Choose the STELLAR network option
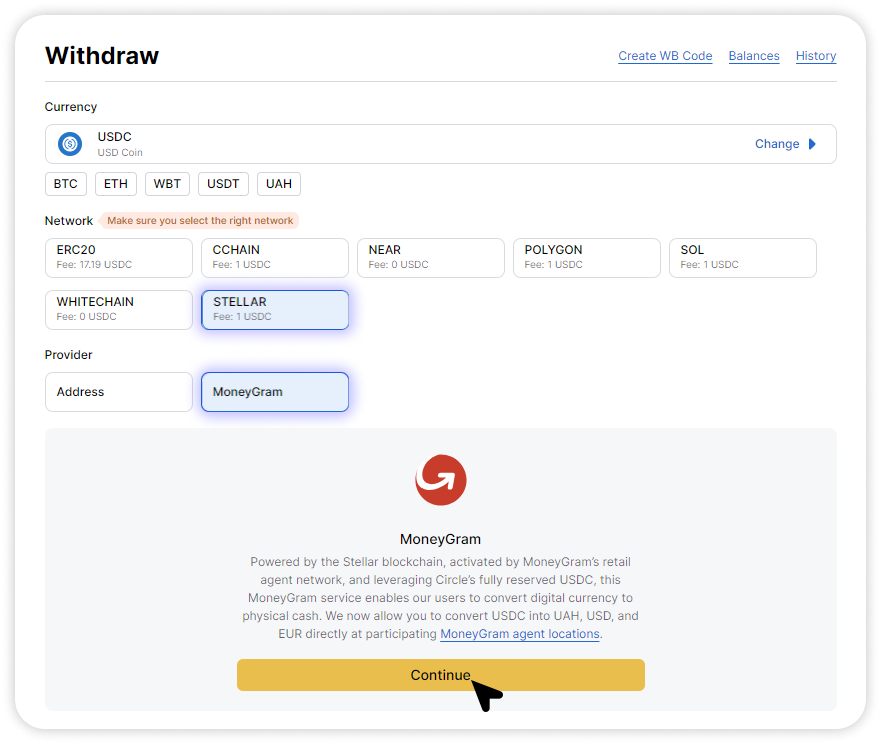 (275, 310)
